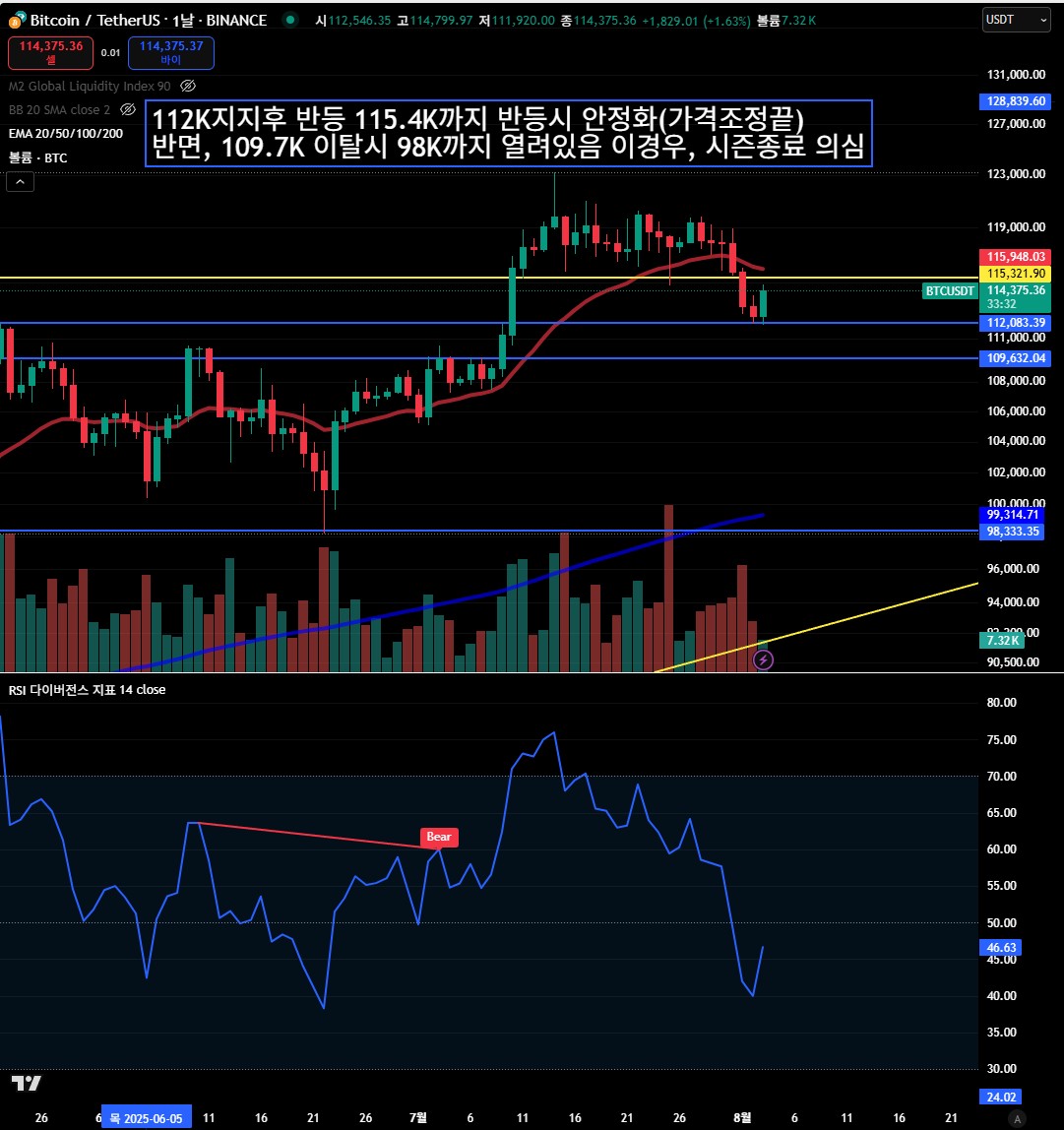Click the 24.02 value label at bottom
Viewport: 1064px width, 1130px height.
coord(1001,1097)
